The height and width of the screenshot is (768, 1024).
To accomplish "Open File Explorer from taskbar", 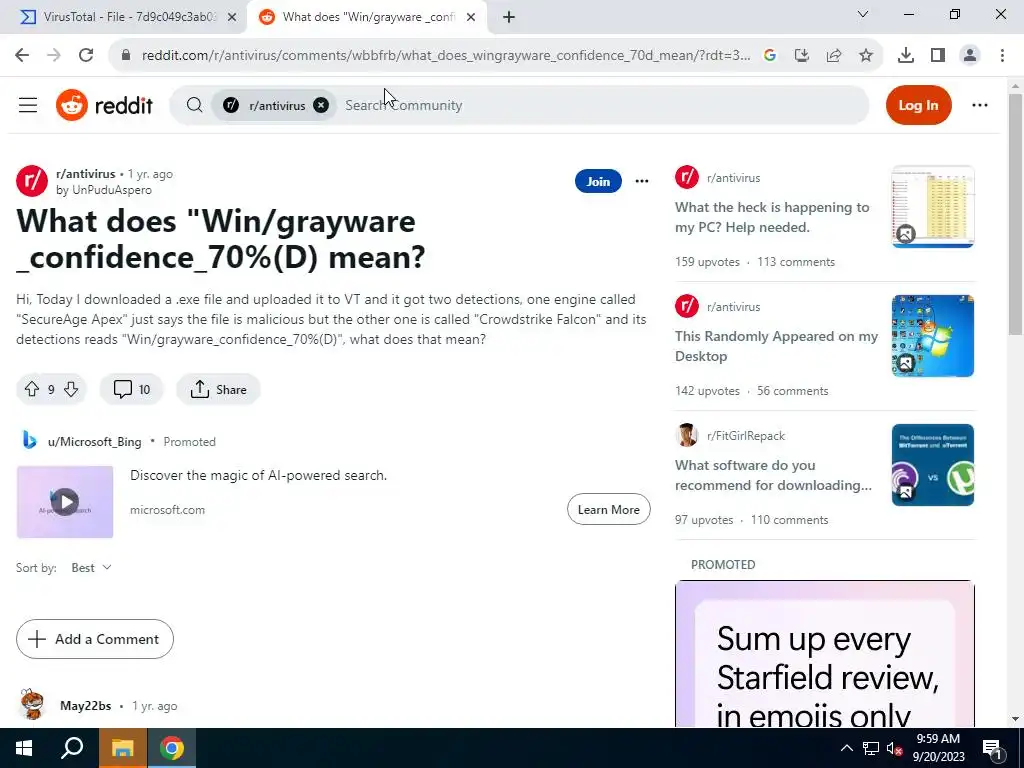I will [122, 748].
